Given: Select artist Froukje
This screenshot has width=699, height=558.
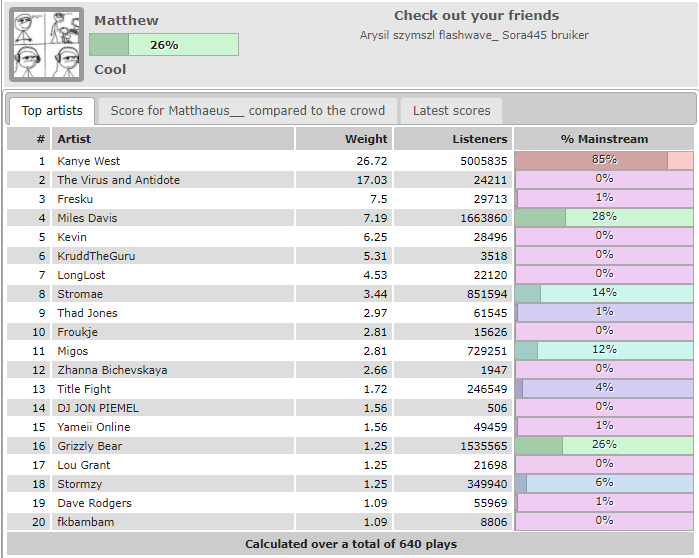Looking at the screenshot, I should [77, 332].
